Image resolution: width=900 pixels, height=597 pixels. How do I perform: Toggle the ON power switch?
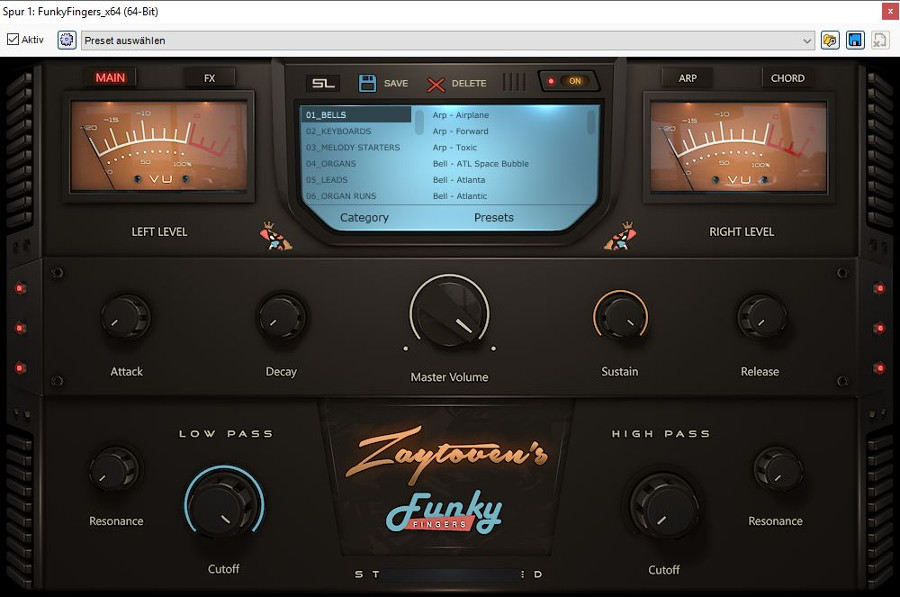point(569,81)
